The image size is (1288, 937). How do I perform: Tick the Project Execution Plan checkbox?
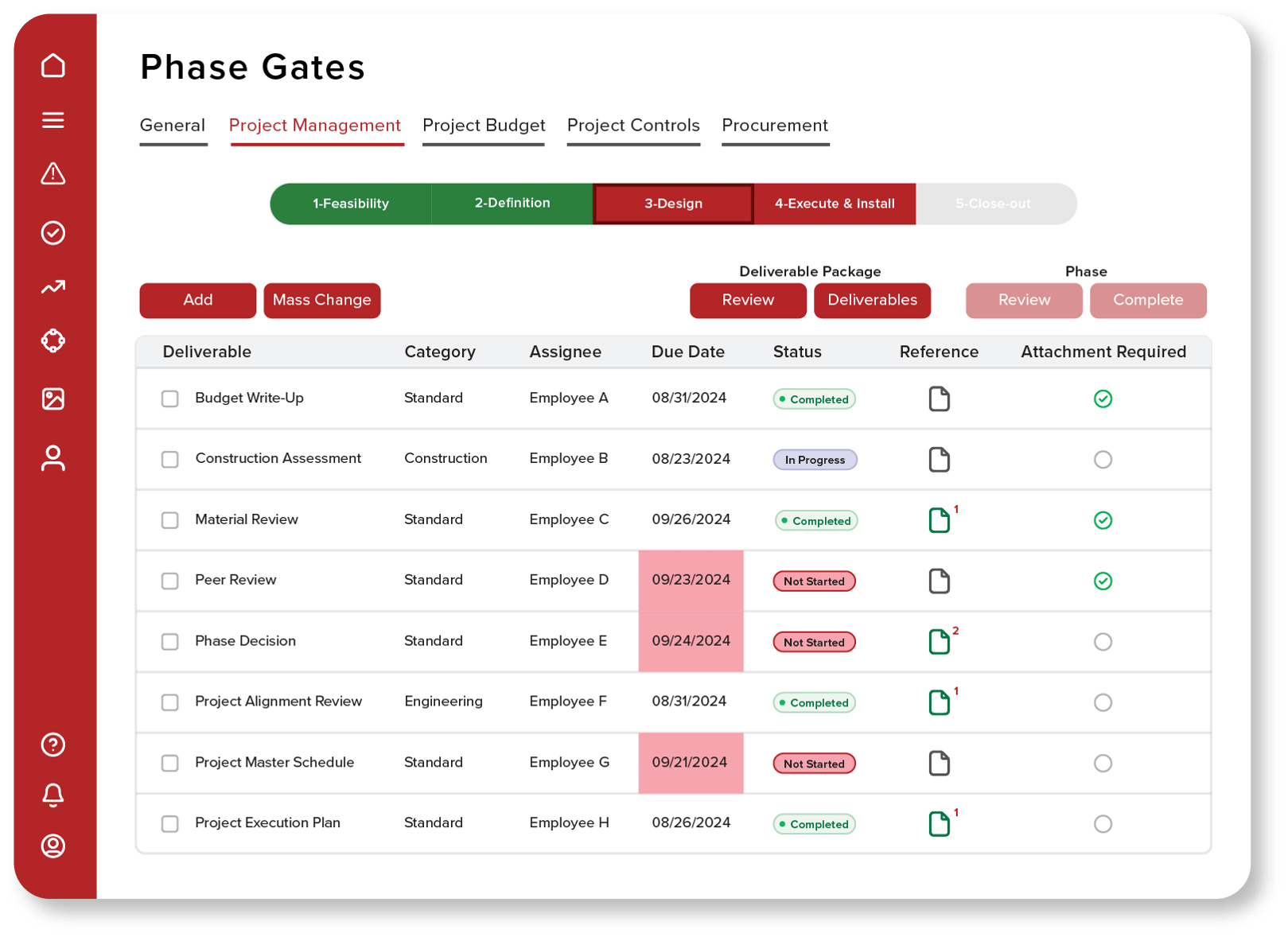(x=170, y=824)
